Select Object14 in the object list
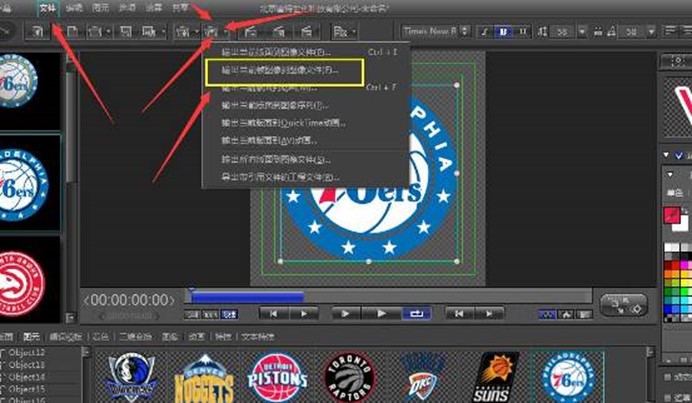This screenshot has height=403, width=692. pyautogui.click(x=26, y=377)
